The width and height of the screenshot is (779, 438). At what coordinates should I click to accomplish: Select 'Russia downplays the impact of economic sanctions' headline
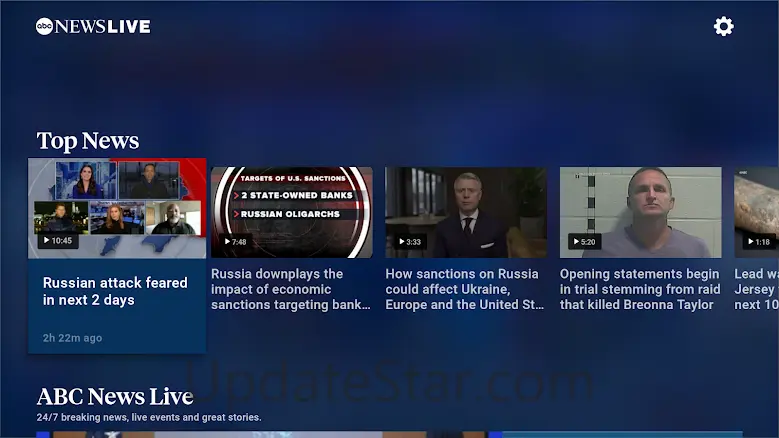coord(291,289)
